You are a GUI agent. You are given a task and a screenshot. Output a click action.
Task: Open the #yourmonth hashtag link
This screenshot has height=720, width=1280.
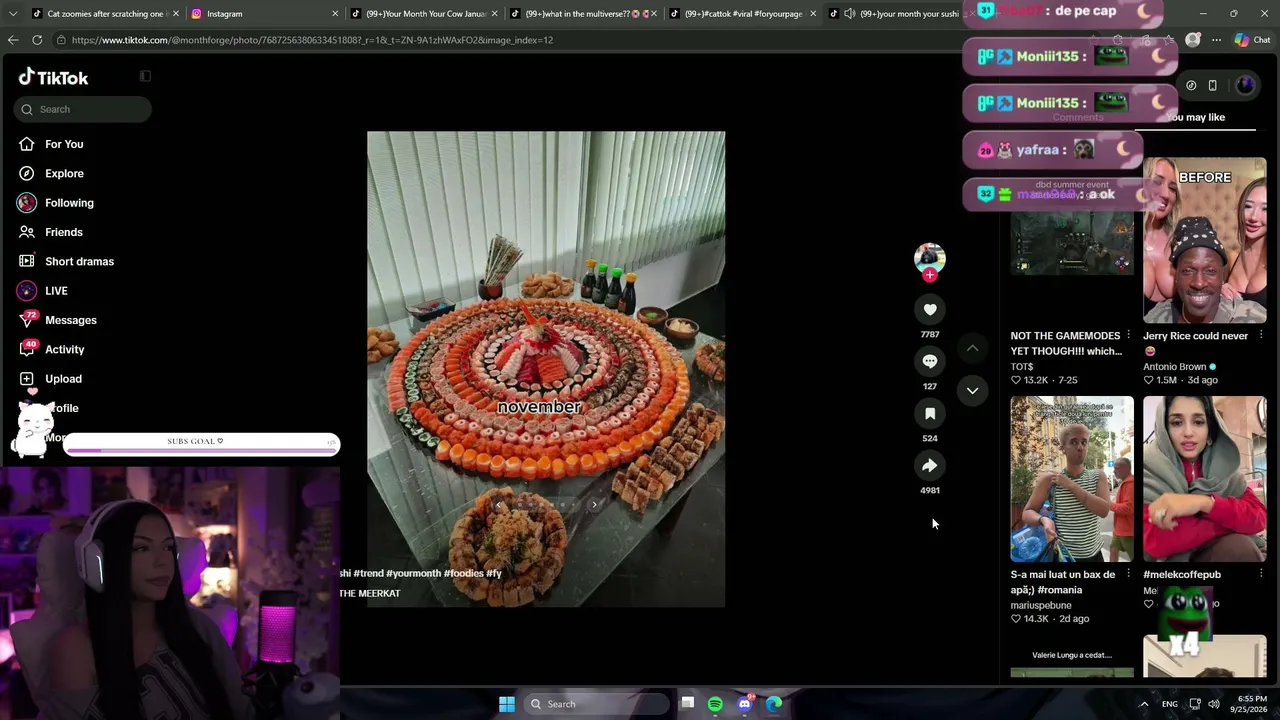[413, 573]
